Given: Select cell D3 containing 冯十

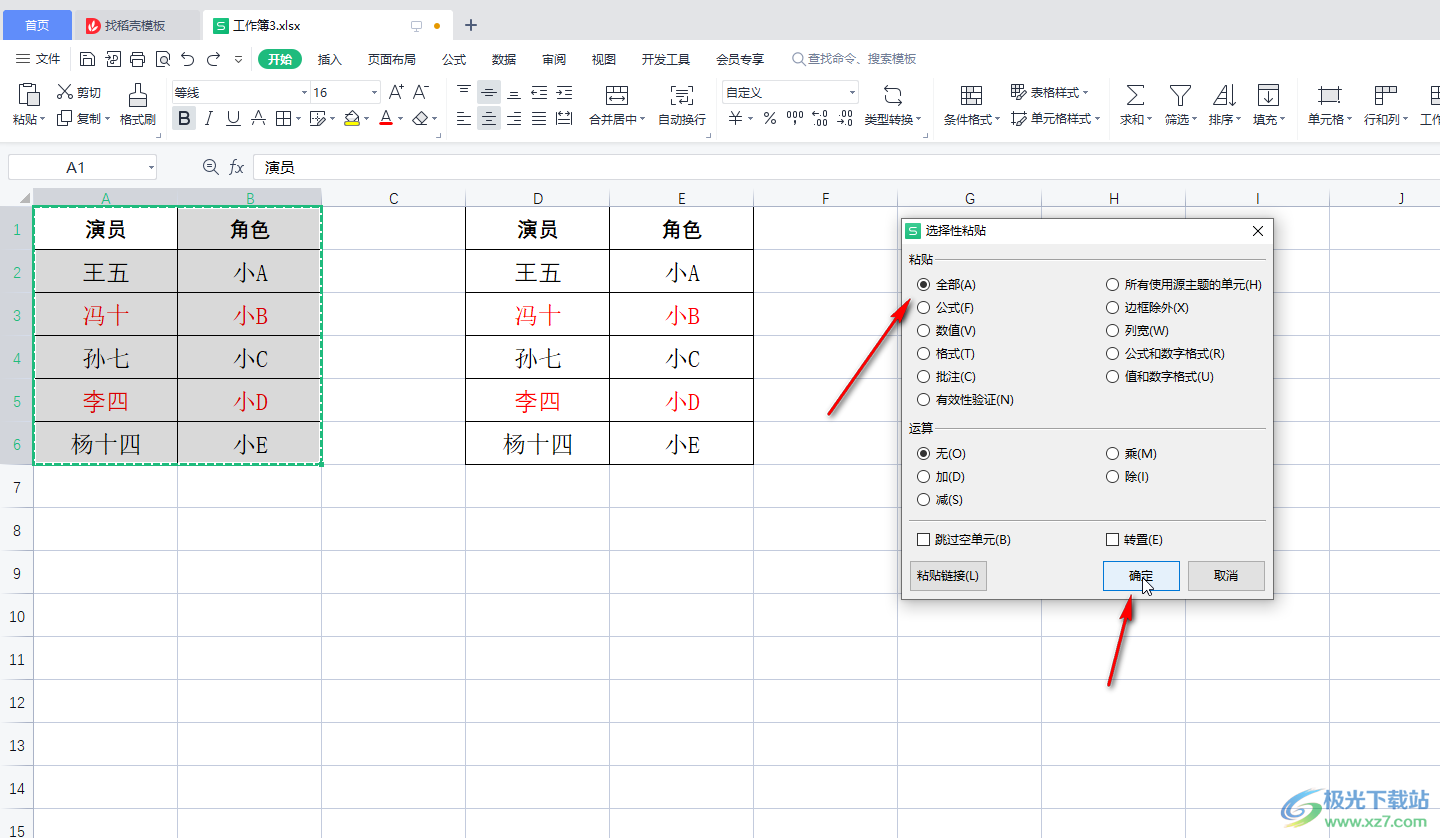Looking at the screenshot, I should click(x=537, y=315).
